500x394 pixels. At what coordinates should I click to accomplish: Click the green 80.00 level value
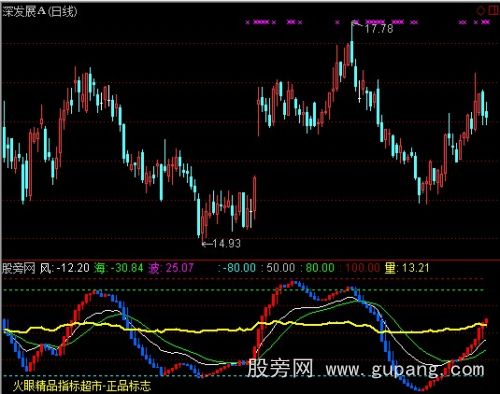[320, 268]
